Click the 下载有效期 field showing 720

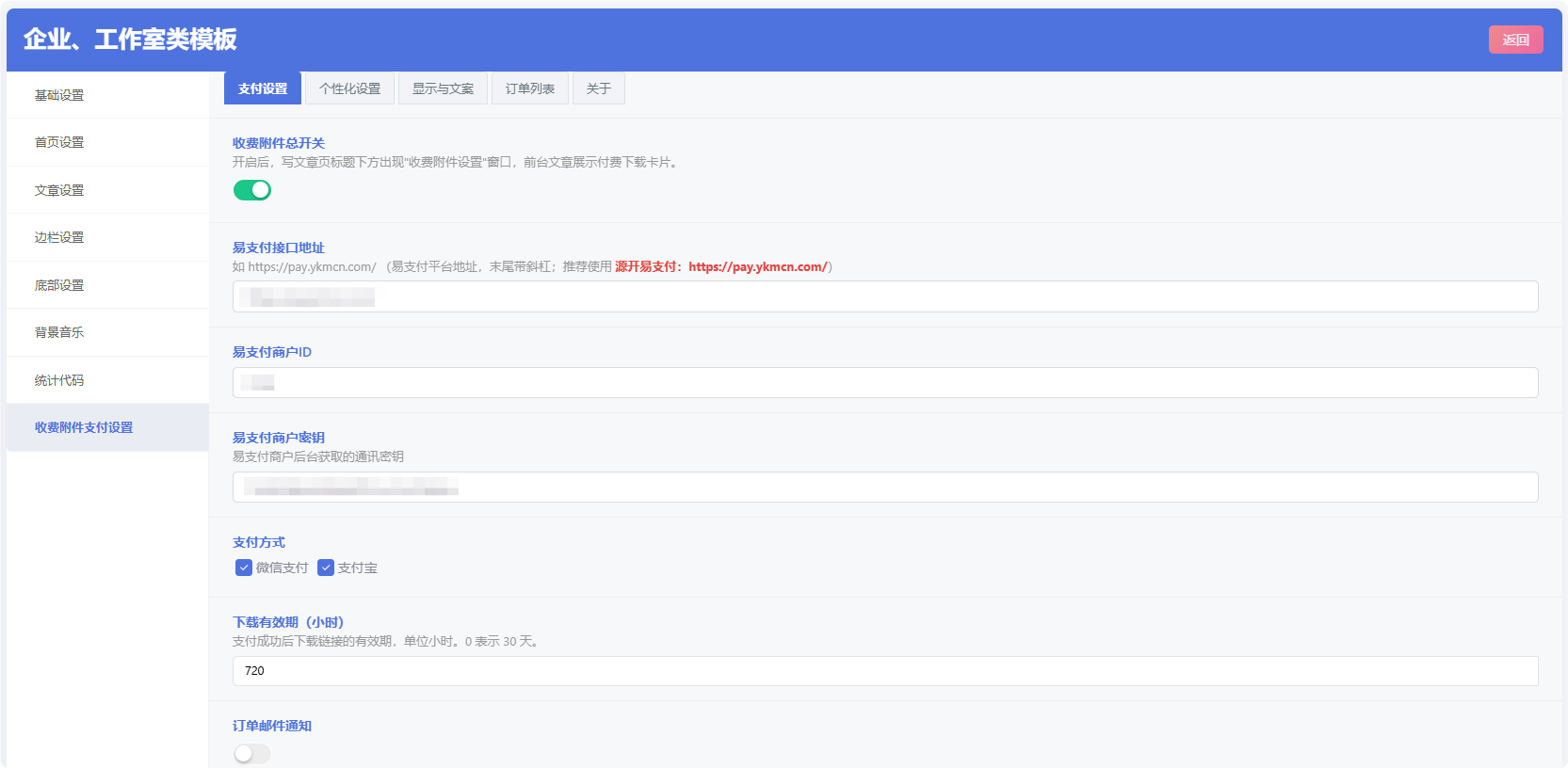(885, 671)
